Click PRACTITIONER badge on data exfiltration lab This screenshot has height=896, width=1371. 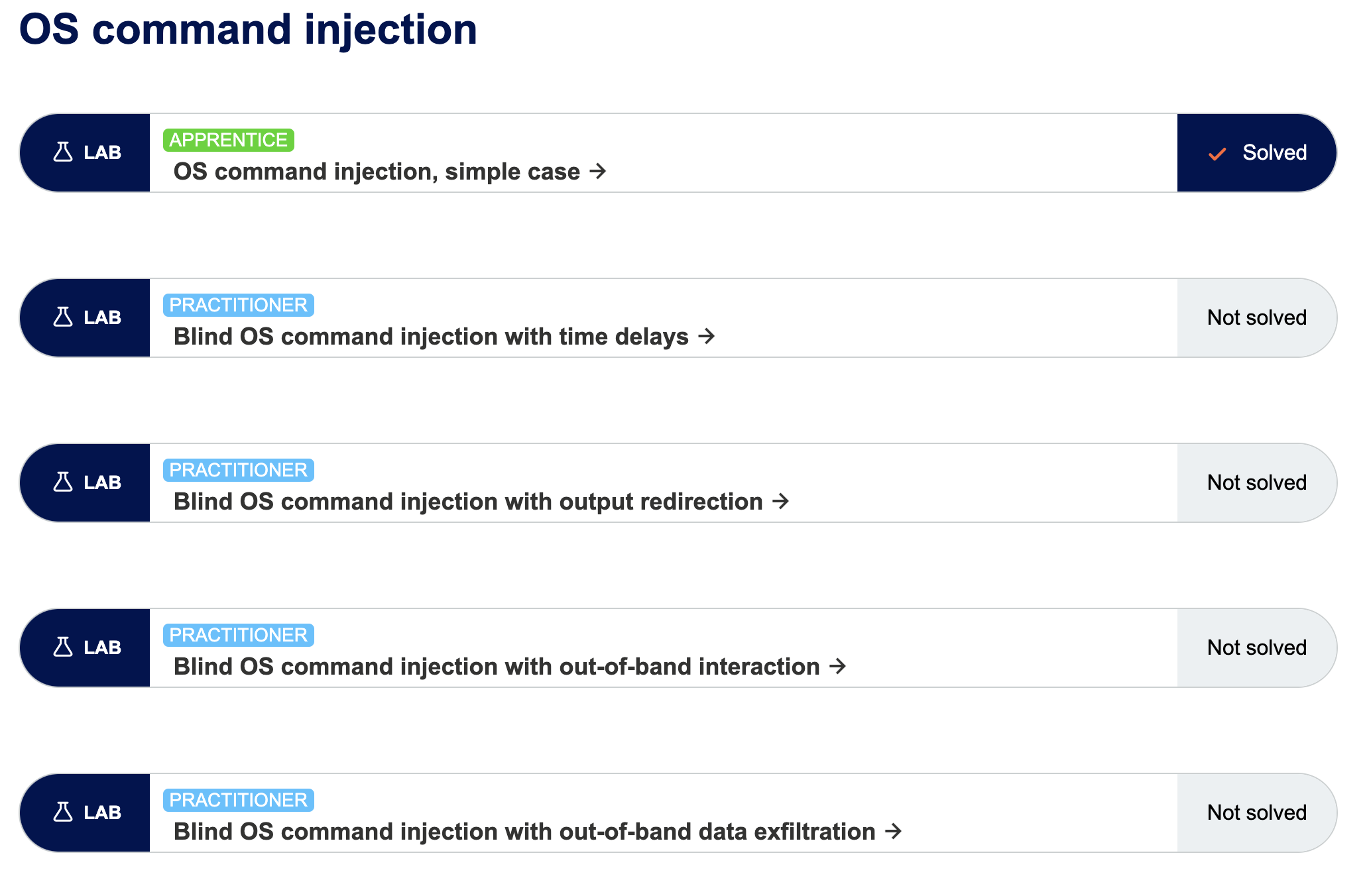238,800
